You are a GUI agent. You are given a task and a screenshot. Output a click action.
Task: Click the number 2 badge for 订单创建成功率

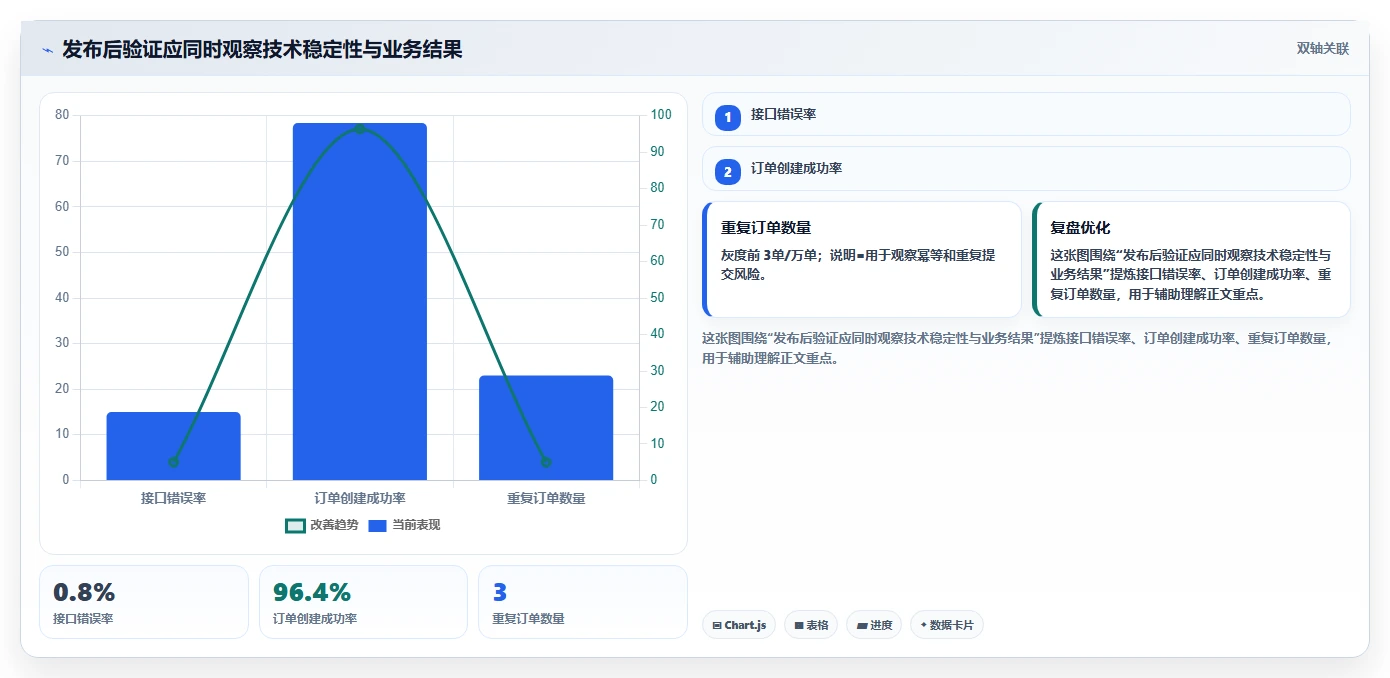(x=728, y=172)
